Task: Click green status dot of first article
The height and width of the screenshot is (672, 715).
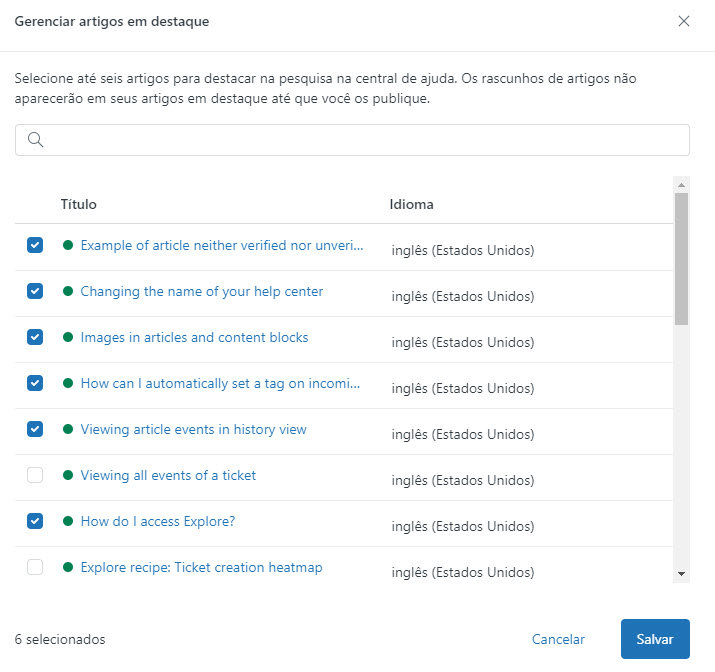Action: click(68, 245)
